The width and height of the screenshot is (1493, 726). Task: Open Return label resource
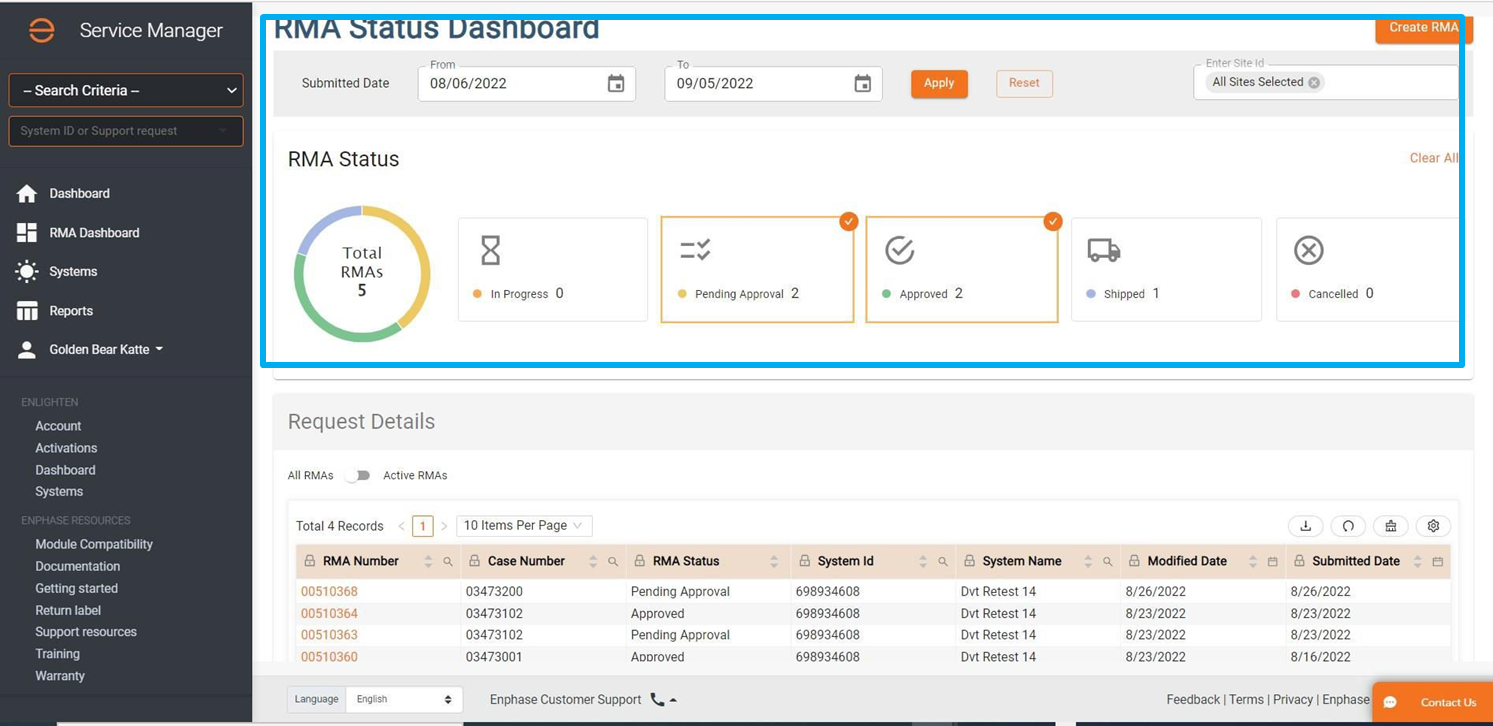coord(68,610)
